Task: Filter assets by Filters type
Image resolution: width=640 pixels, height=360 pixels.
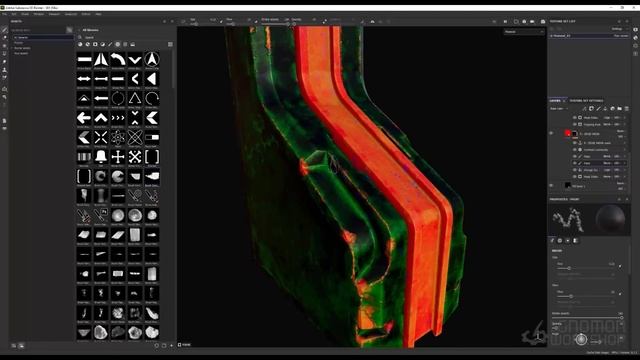Action: click(102, 44)
